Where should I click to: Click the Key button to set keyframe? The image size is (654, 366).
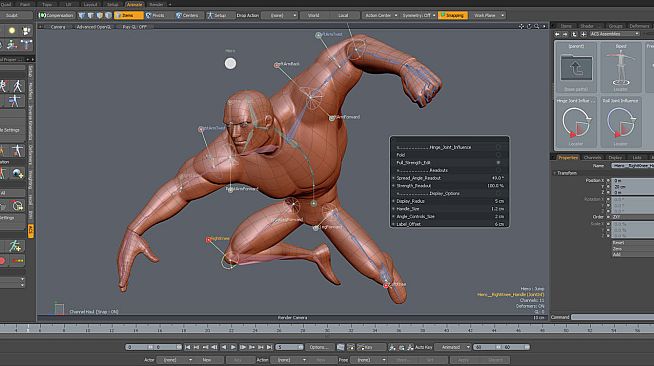point(371,347)
